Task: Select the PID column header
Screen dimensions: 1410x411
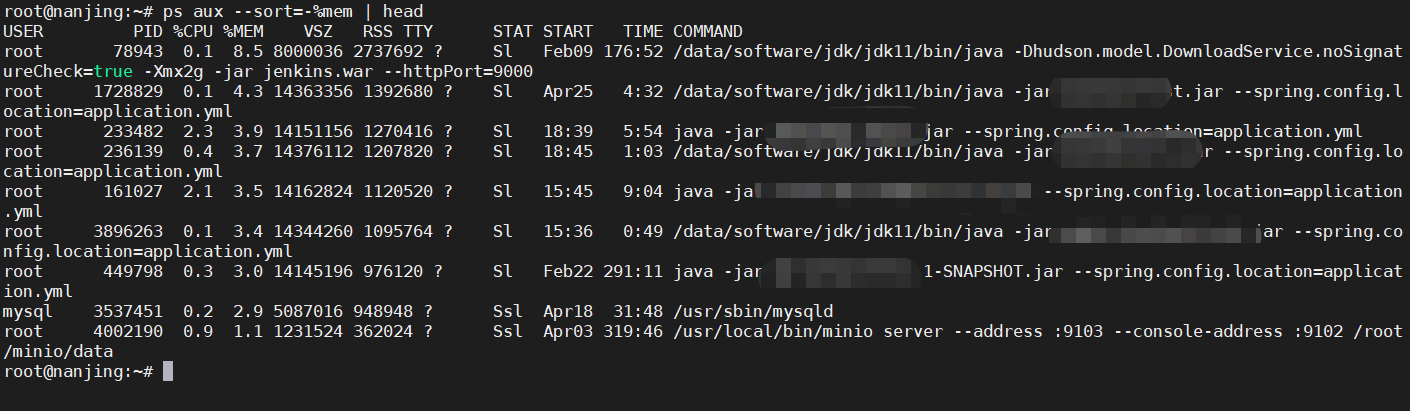Action: [148, 32]
